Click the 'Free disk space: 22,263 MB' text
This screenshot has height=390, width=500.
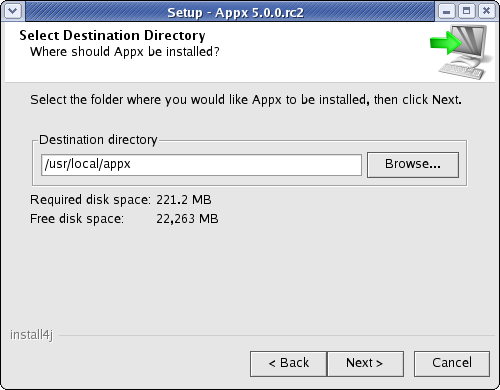tap(124, 219)
